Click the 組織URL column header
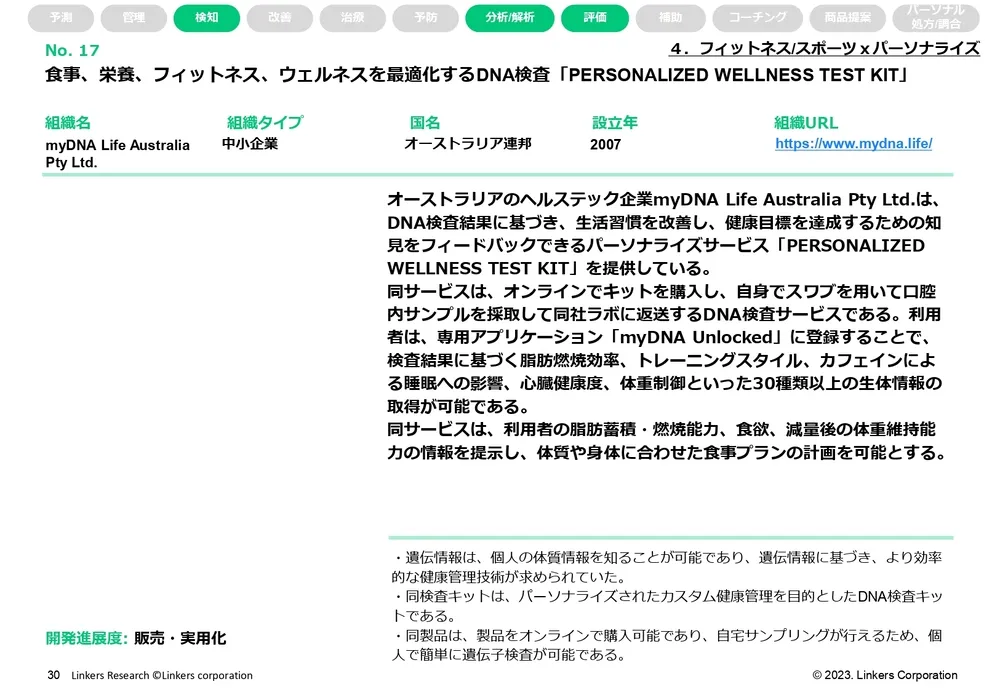The width and height of the screenshot is (1000, 692). coord(806,123)
